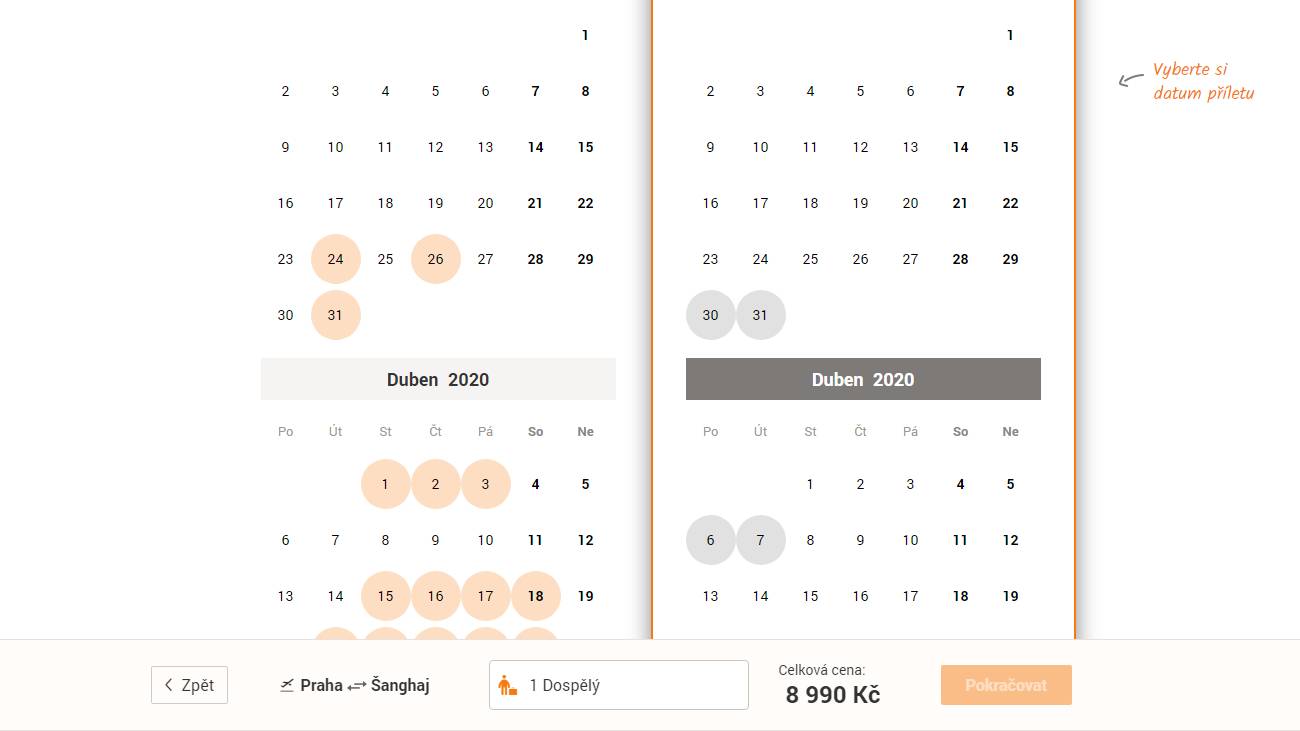Click the Vyberte si datum příletu hint
Viewport: 1300px width, 731px height.
(x=1202, y=81)
